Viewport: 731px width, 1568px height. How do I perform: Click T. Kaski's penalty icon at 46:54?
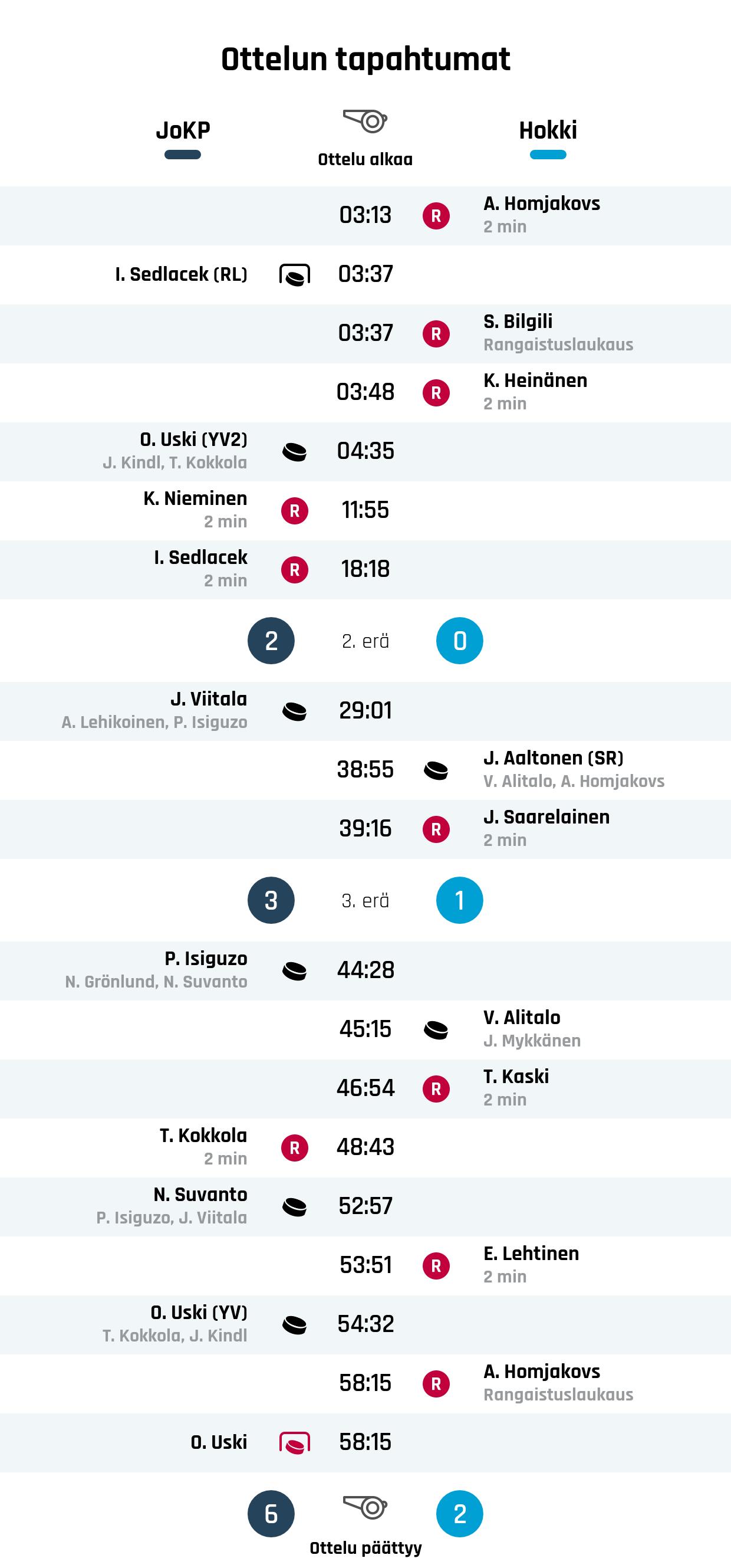tap(436, 1089)
